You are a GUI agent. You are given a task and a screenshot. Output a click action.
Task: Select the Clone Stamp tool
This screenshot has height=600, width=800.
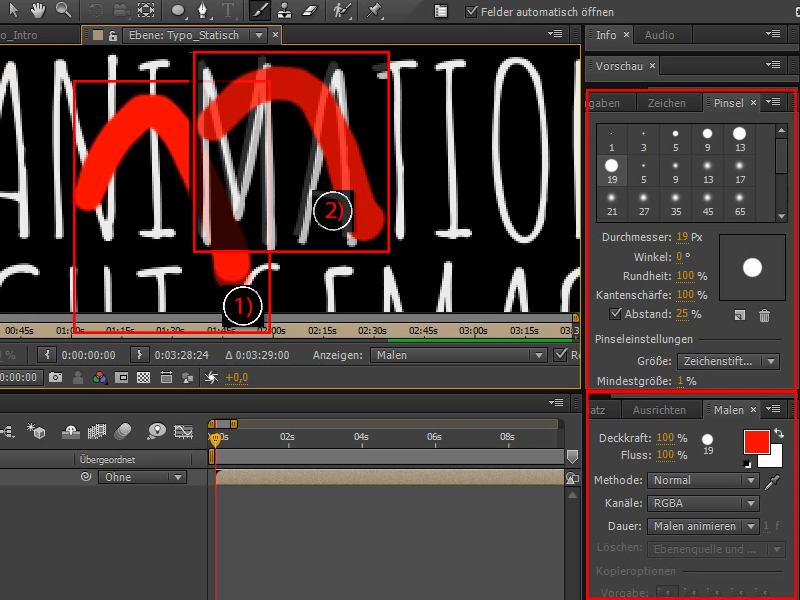click(285, 11)
